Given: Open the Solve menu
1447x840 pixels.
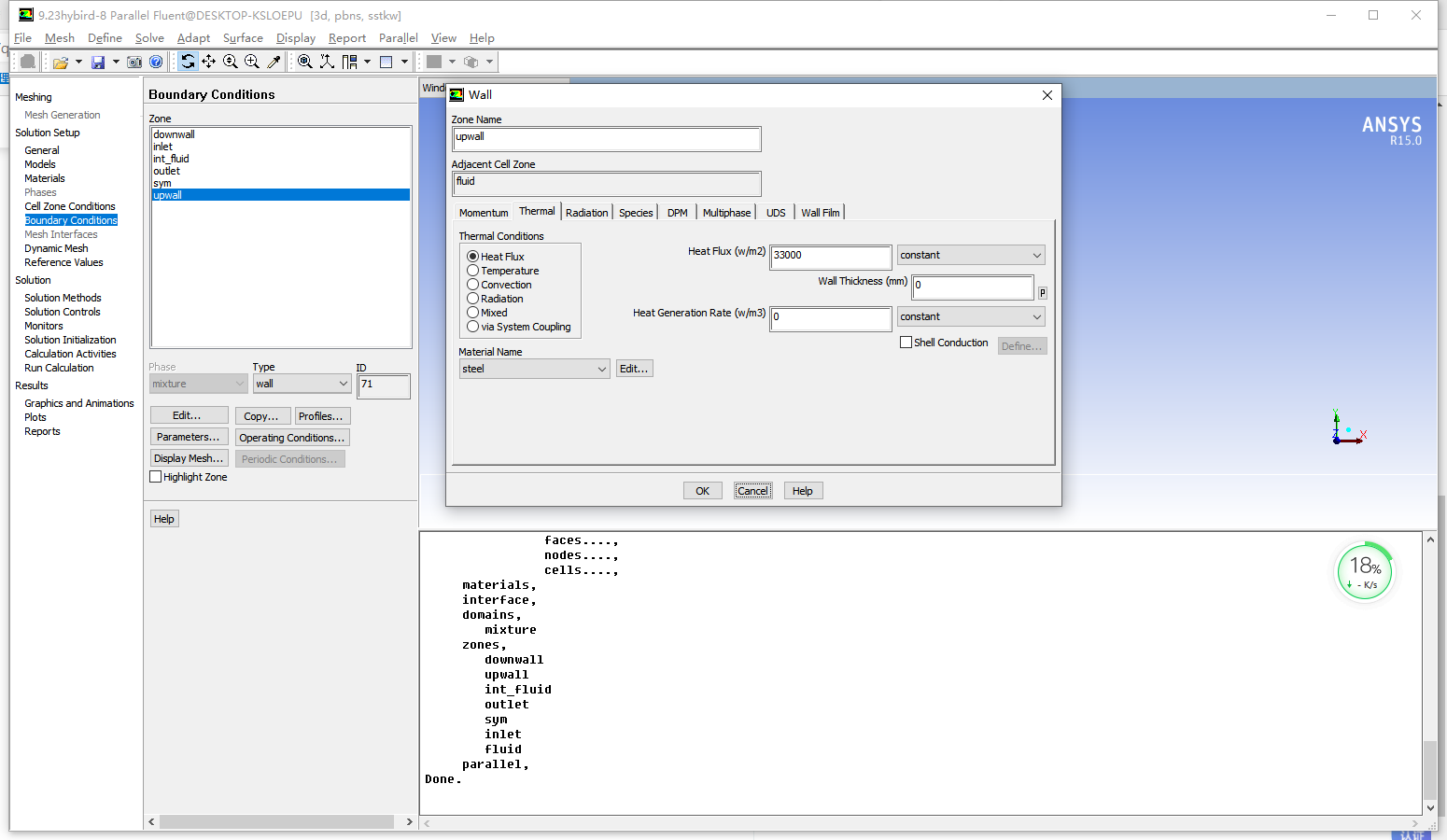Looking at the screenshot, I should [x=149, y=38].
